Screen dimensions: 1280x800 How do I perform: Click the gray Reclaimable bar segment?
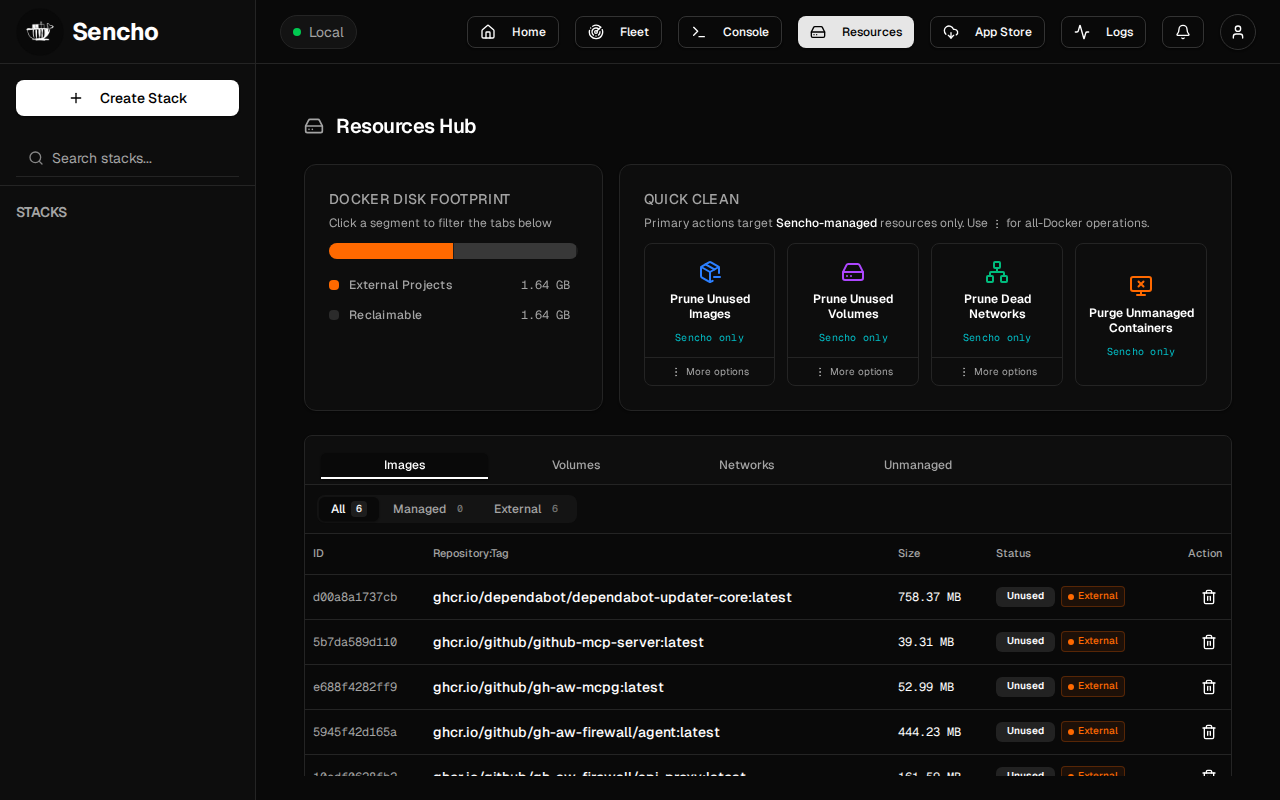click(515, 251)
